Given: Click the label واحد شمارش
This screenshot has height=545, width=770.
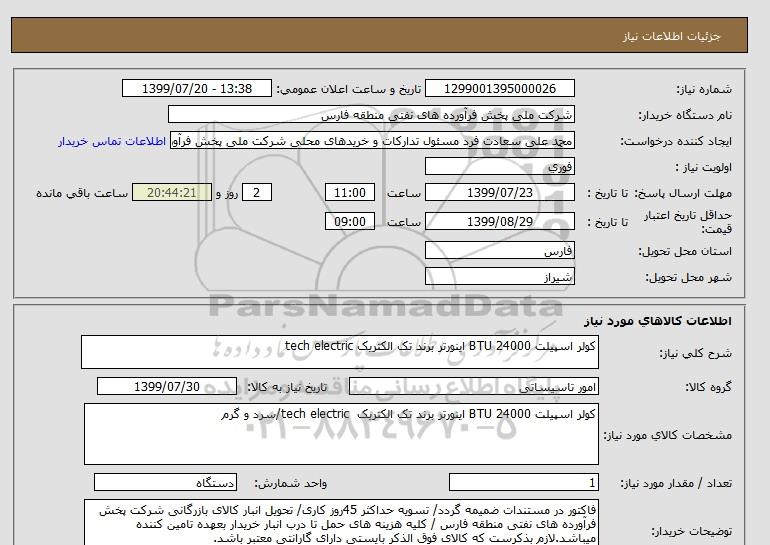Looking at the screenshot, I should 290,483.
